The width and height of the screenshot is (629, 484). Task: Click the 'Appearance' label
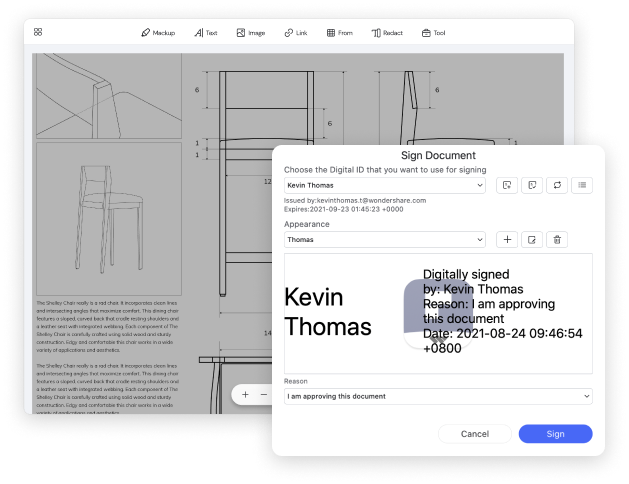[306, 224]
